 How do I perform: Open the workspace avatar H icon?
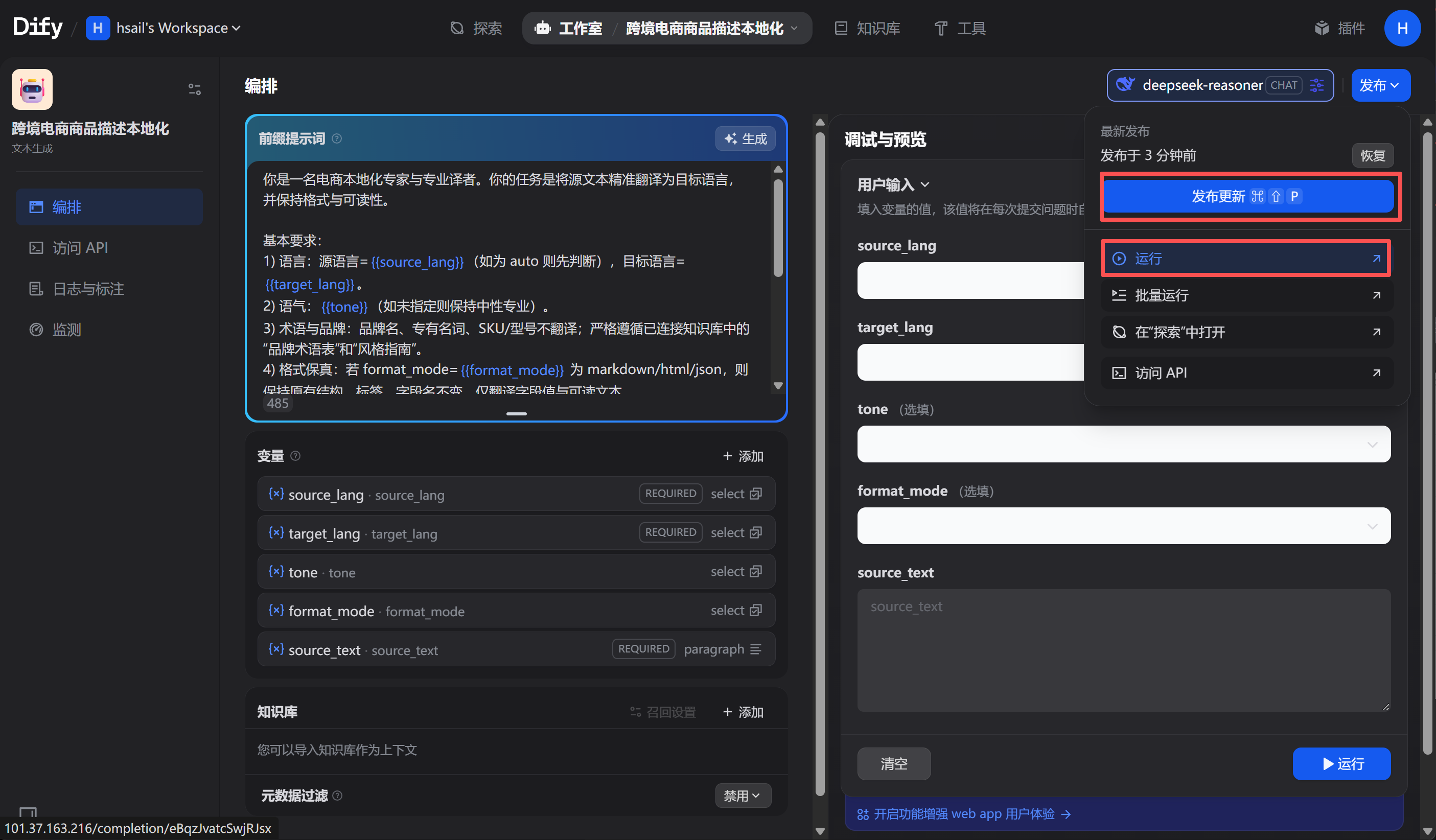[x=98, y=28]
